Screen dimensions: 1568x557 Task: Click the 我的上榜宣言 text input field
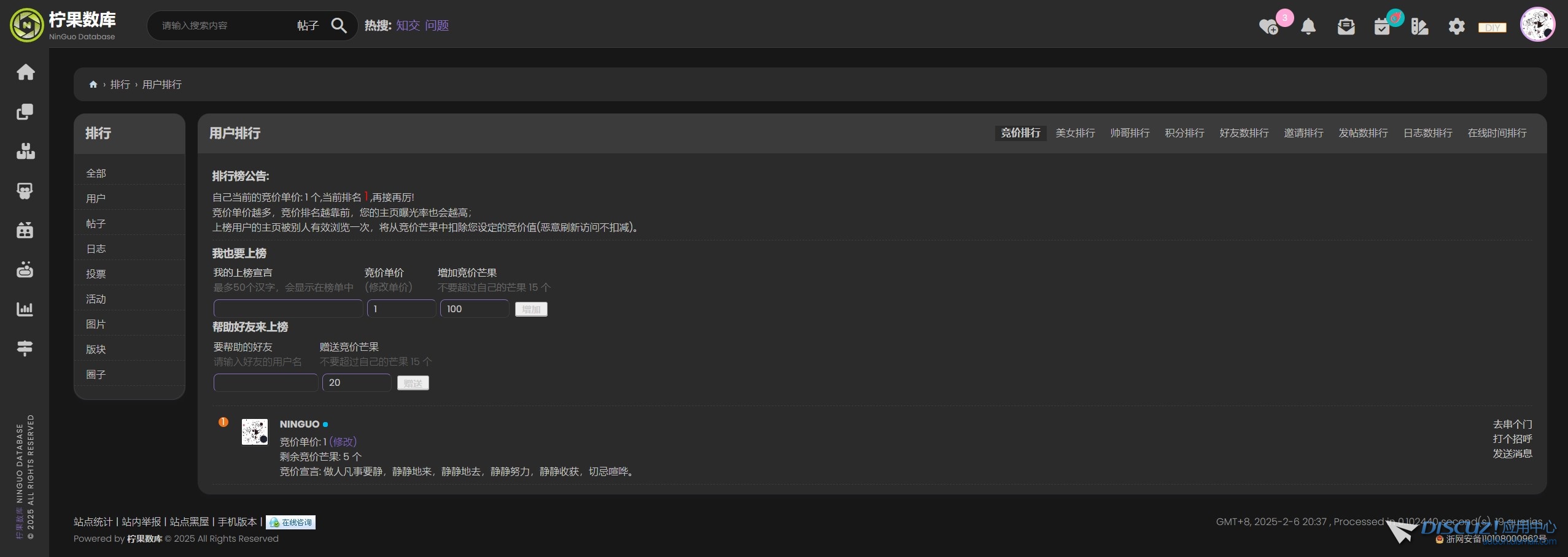click(288, 309)
